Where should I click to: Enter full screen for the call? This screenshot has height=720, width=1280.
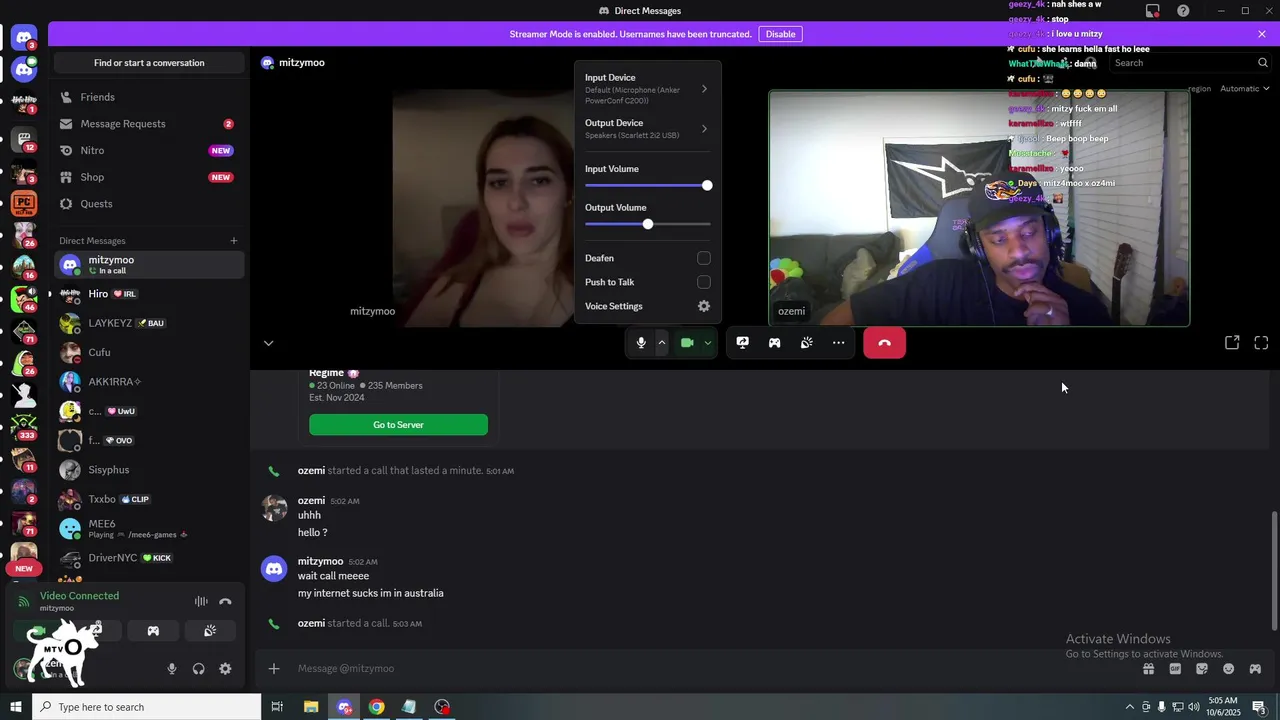1261,343
